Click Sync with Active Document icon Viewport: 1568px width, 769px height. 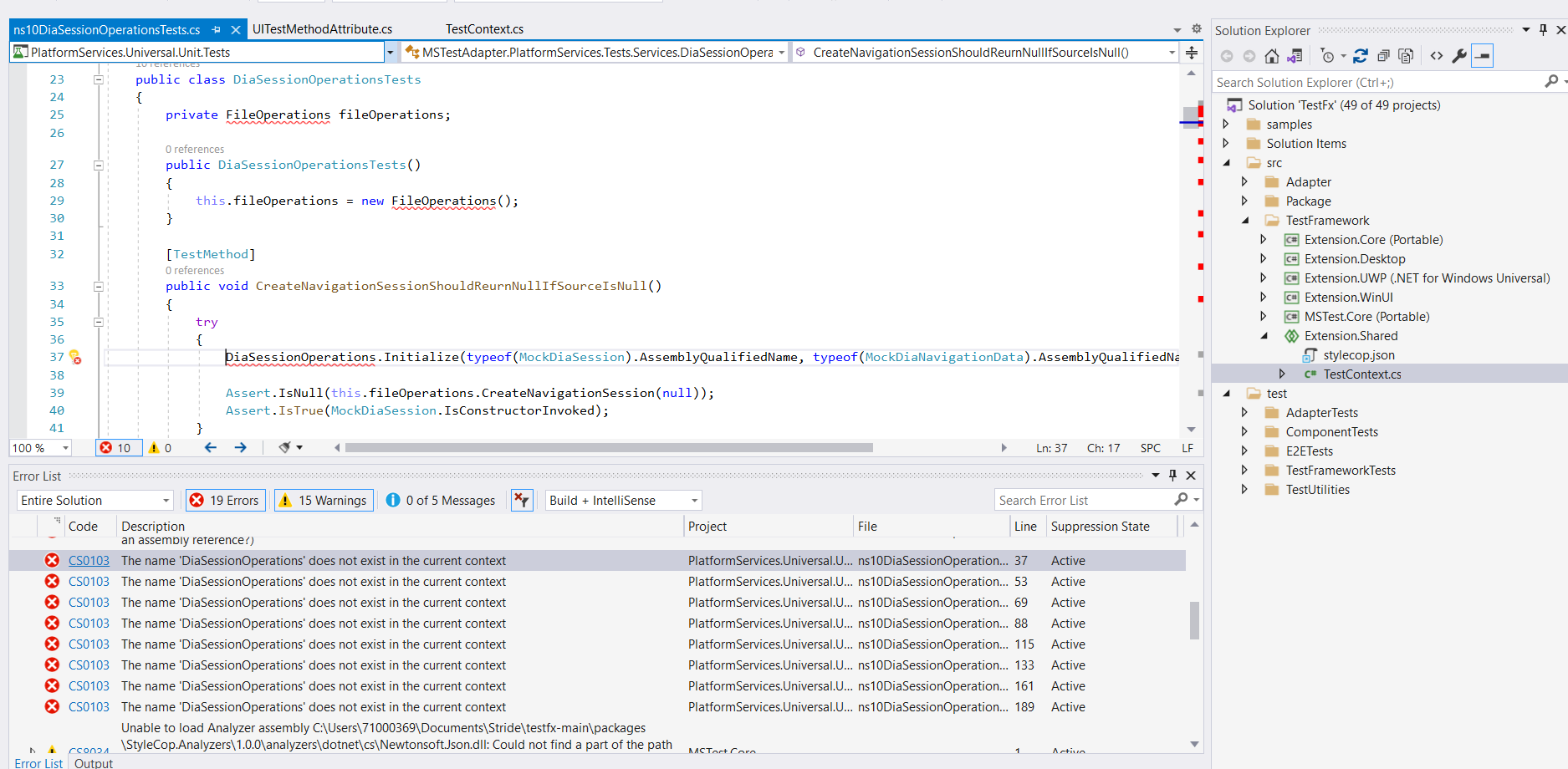click(1361, 56)
